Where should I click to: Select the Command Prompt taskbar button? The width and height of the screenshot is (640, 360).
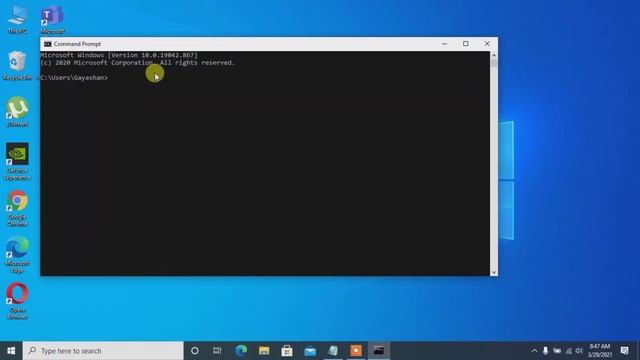click(x=379, y=351)
